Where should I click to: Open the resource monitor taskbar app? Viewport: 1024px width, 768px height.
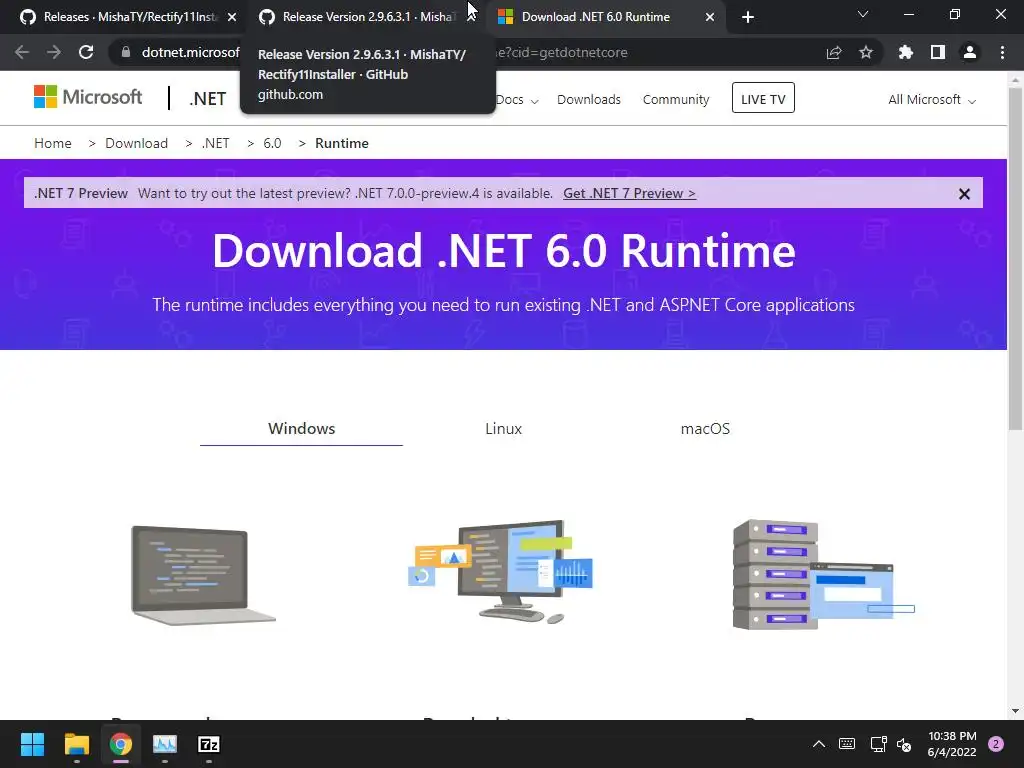pos(165,744)
